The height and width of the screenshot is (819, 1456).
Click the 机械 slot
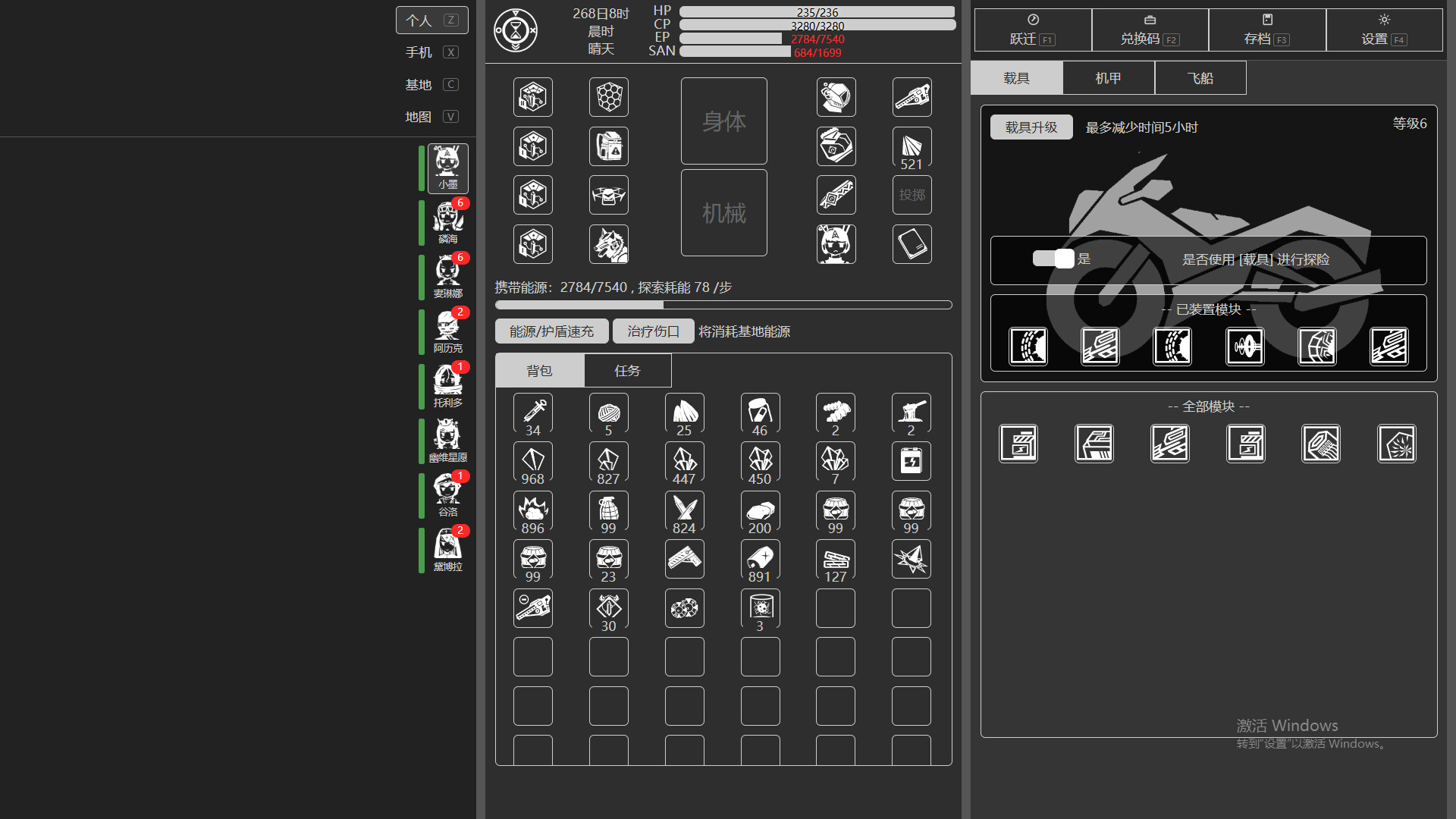coord(723,212)
